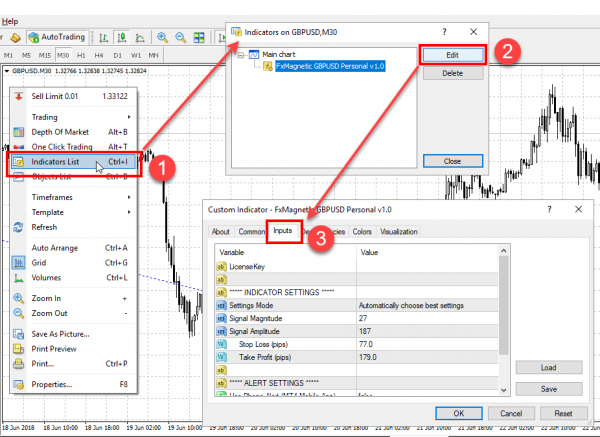This screenshot has height=437, width=600.
Task: Open the Help menu
Action: [10, 21]
